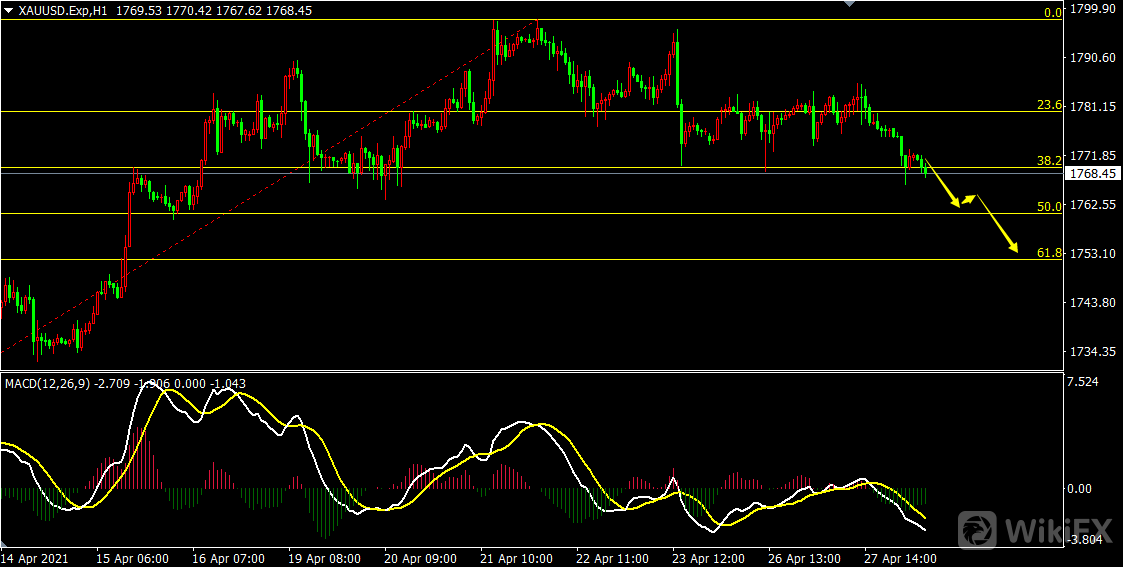Select the Fibonacci 50.0 level label
Screen dimensions: 1123x567
click(1048, 206)
